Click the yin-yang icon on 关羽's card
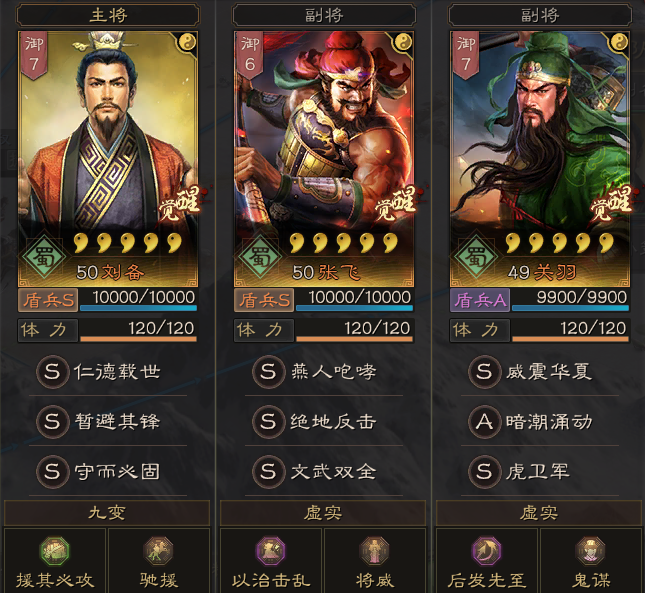Image resolution: width=645 pixels, height=593 pixels. 619,42
